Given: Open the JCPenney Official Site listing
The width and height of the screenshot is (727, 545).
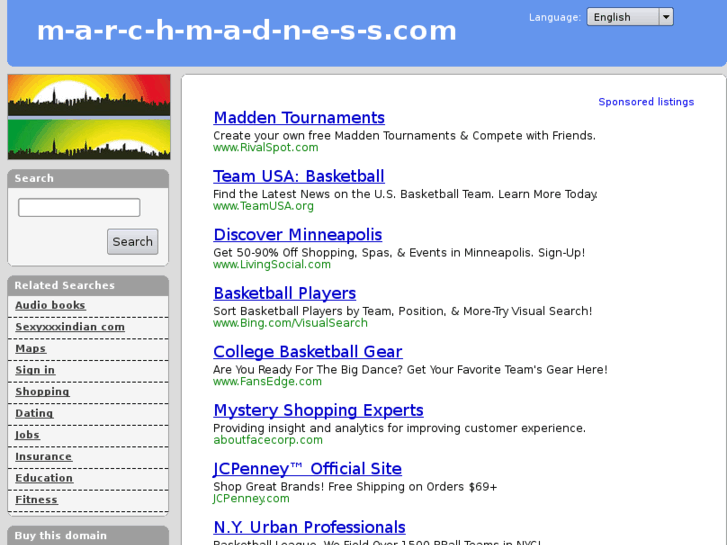Looking at the screenshot, I should coord(307,468).
